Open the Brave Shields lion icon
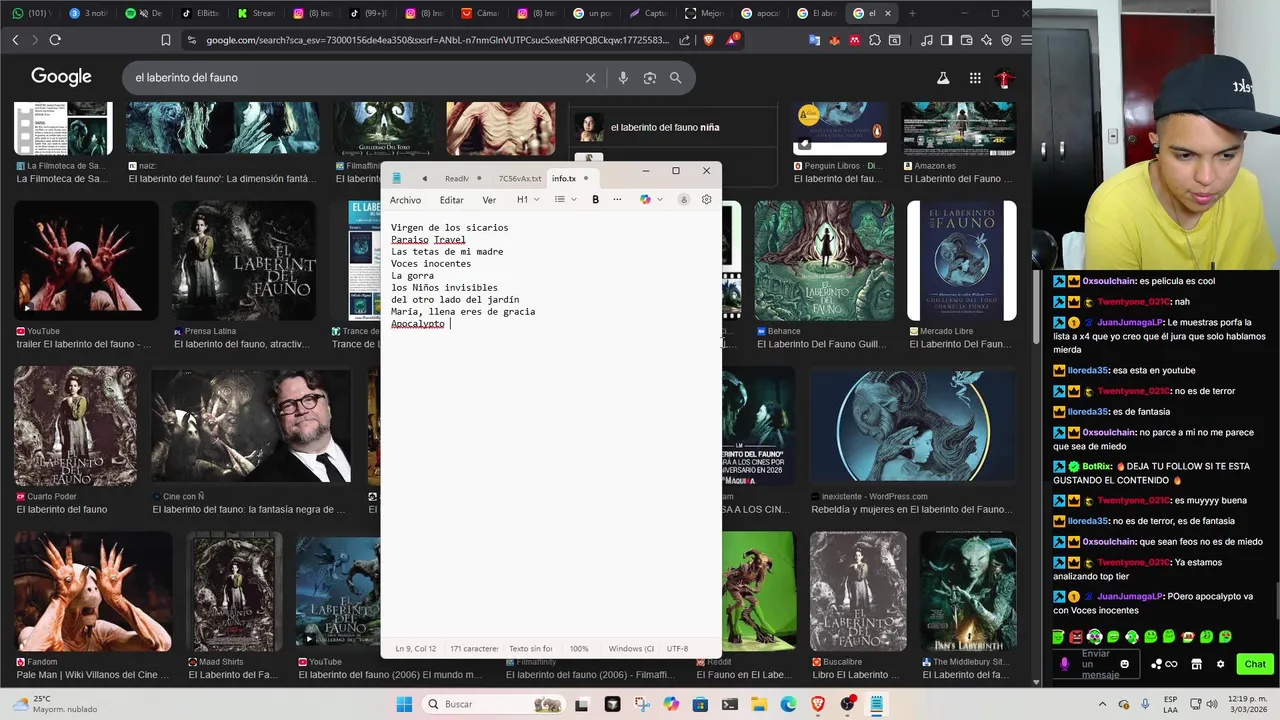Viewport: 1280px width, 720px height. [709, 40]
